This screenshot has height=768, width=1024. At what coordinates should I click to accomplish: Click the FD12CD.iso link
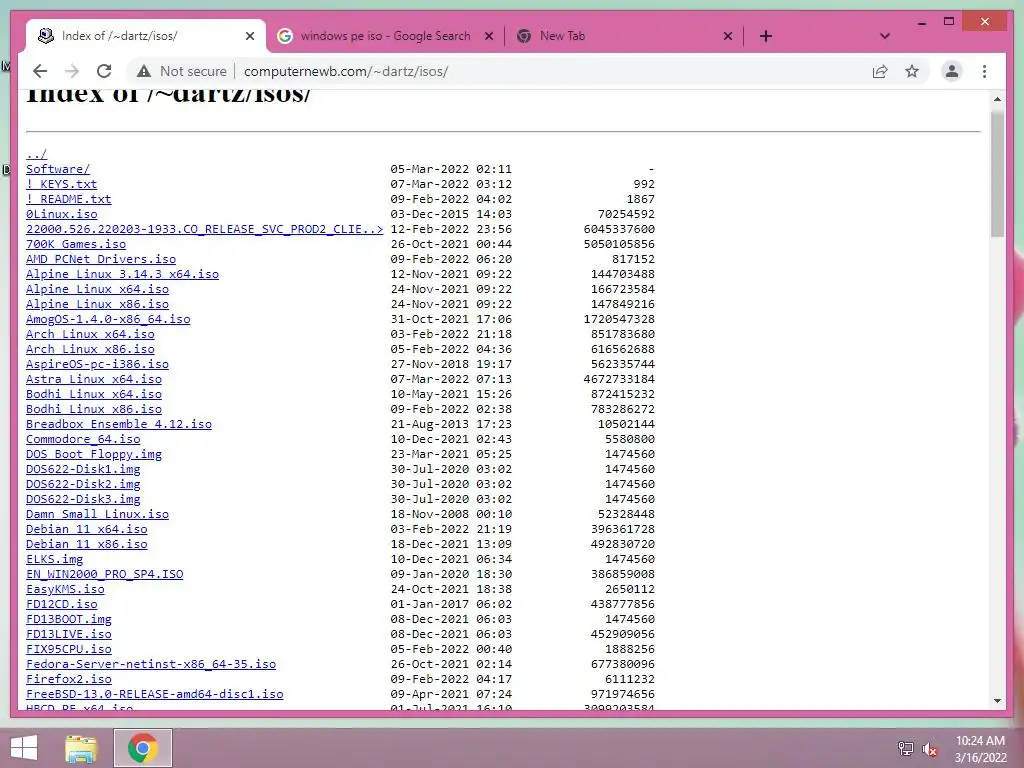tap(61, 605)
